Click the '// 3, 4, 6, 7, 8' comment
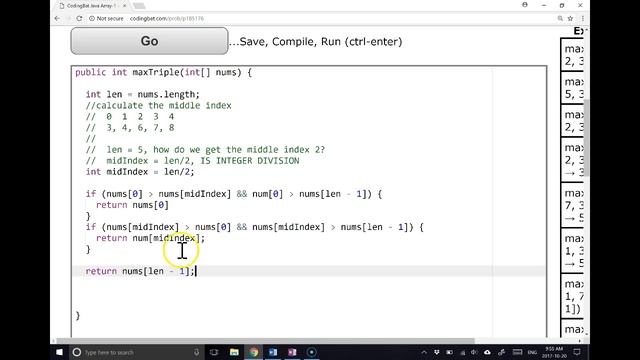640x360 pixels. tap(130, 127)
